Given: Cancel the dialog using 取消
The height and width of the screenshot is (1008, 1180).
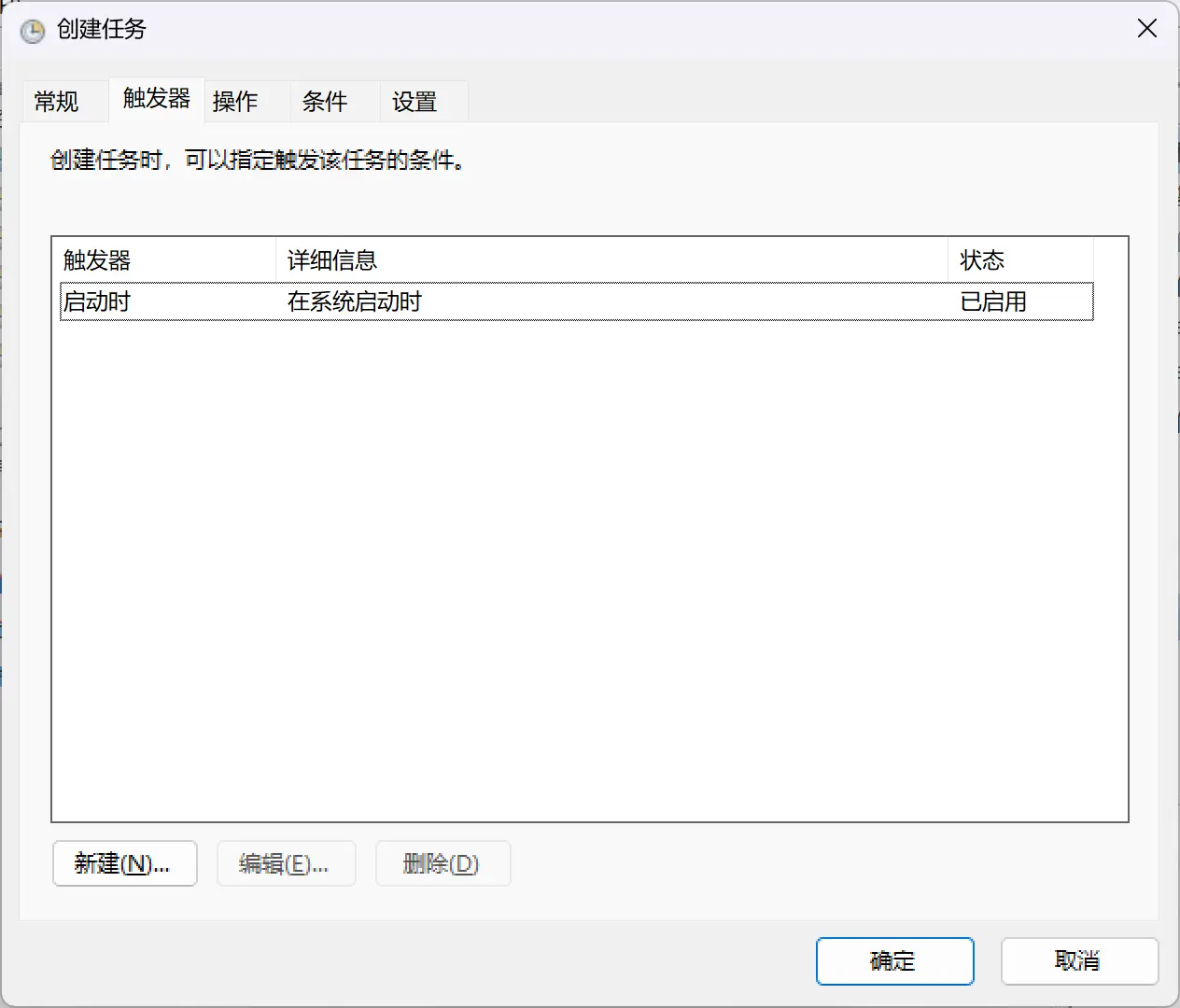Looking at the screenshot, I should pyautogui.click(x=1078, y=960).
